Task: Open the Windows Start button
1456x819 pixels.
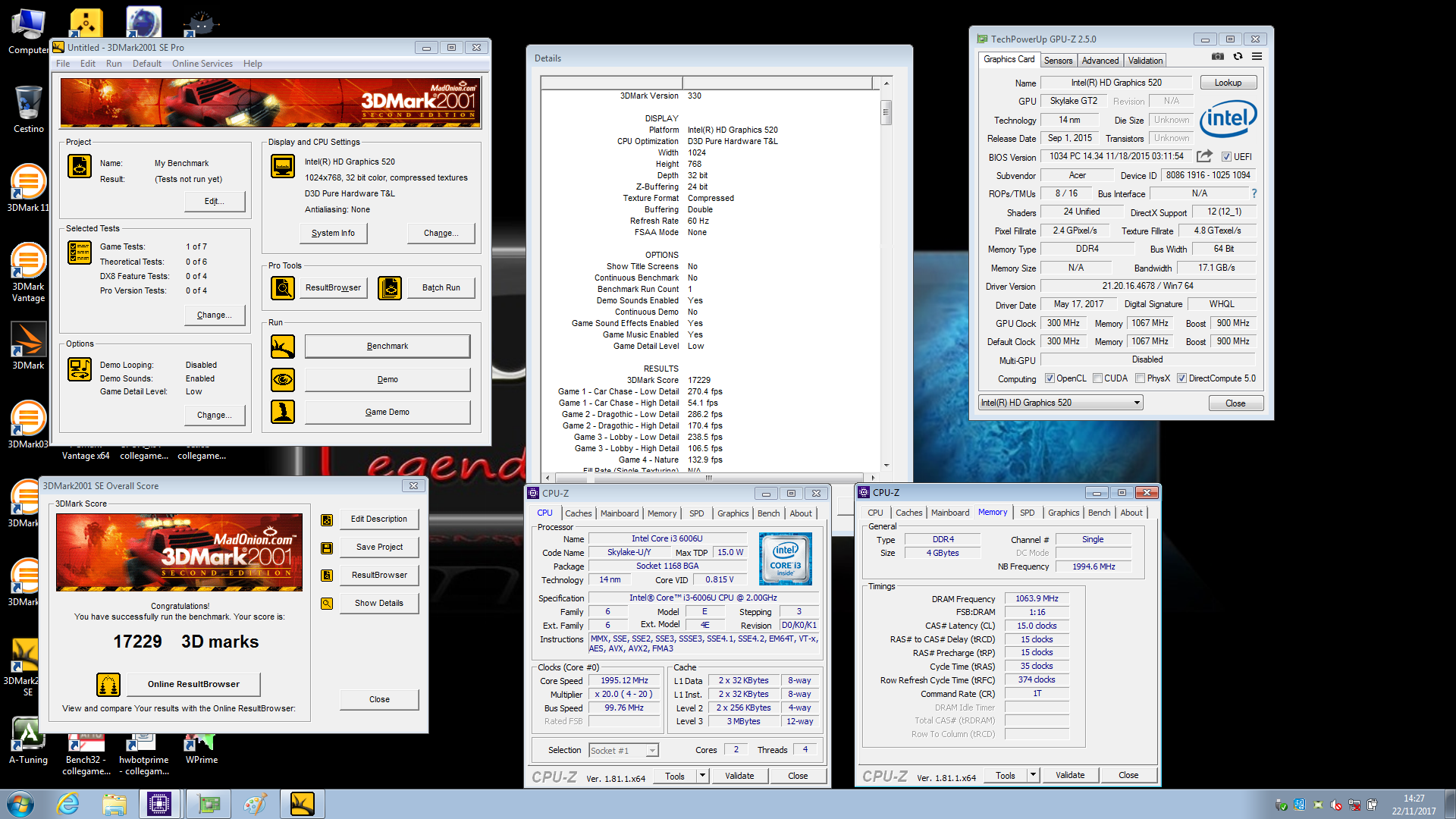Action: tap(20, 804)
